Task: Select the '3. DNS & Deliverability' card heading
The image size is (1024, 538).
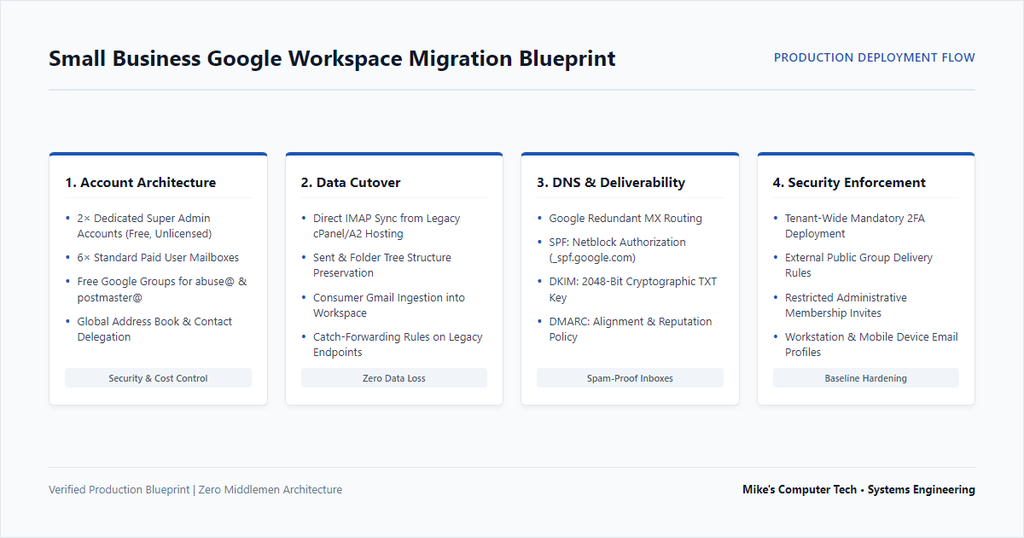Action: [x=611, y=183]
